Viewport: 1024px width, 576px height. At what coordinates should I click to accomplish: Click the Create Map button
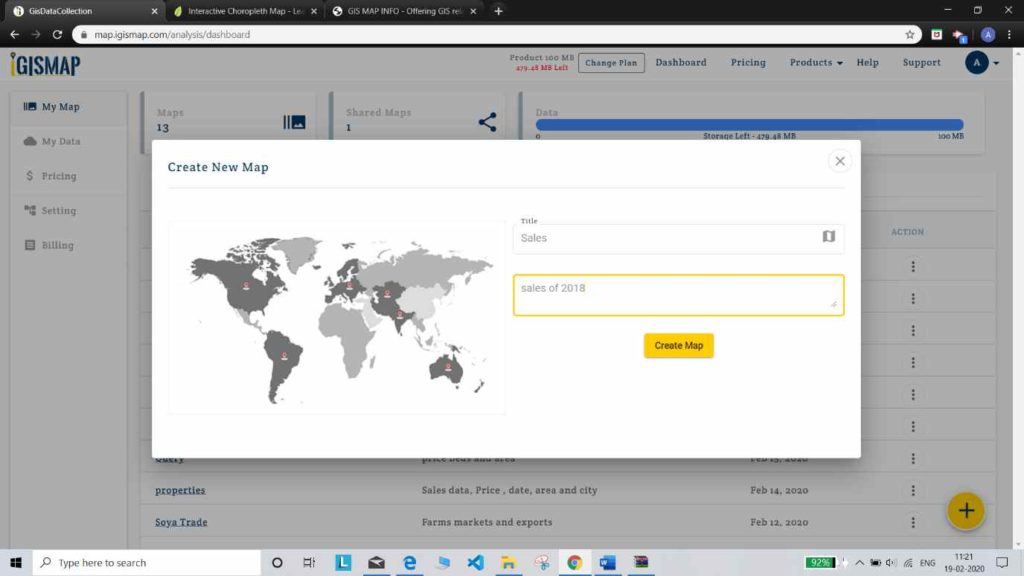click(x=679, y=345)
